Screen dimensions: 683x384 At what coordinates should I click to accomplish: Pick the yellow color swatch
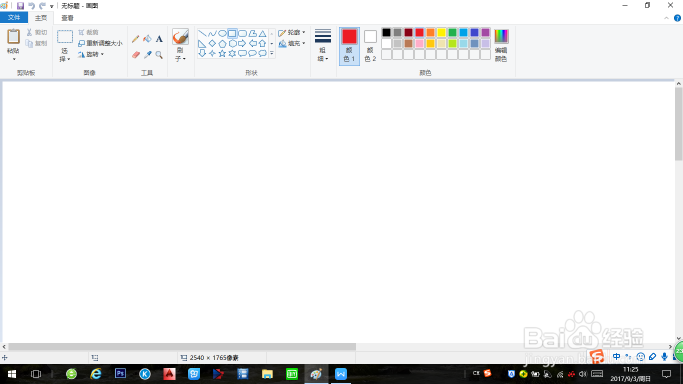click(441, 33)
